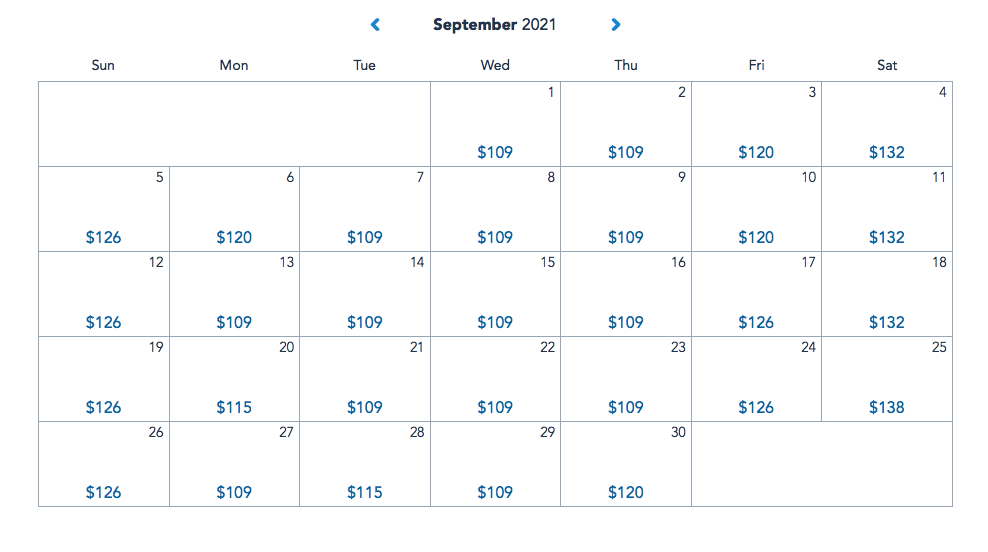Click the September 2021 month heading
The width and height of the screenshot is (988, 552).
[x=495, y=24]
